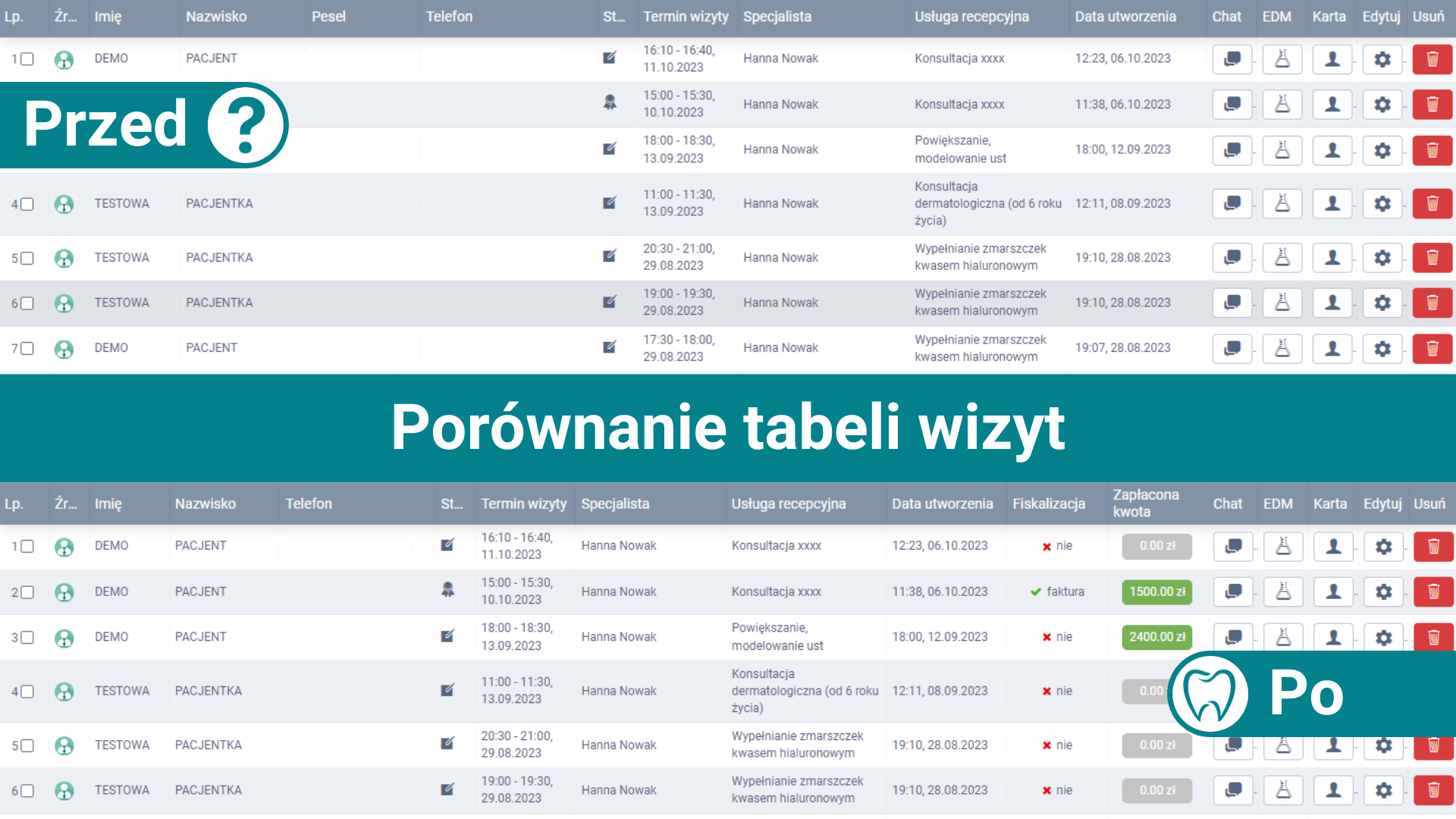Open chat for 15:00 visit in Przed table

1232,105
